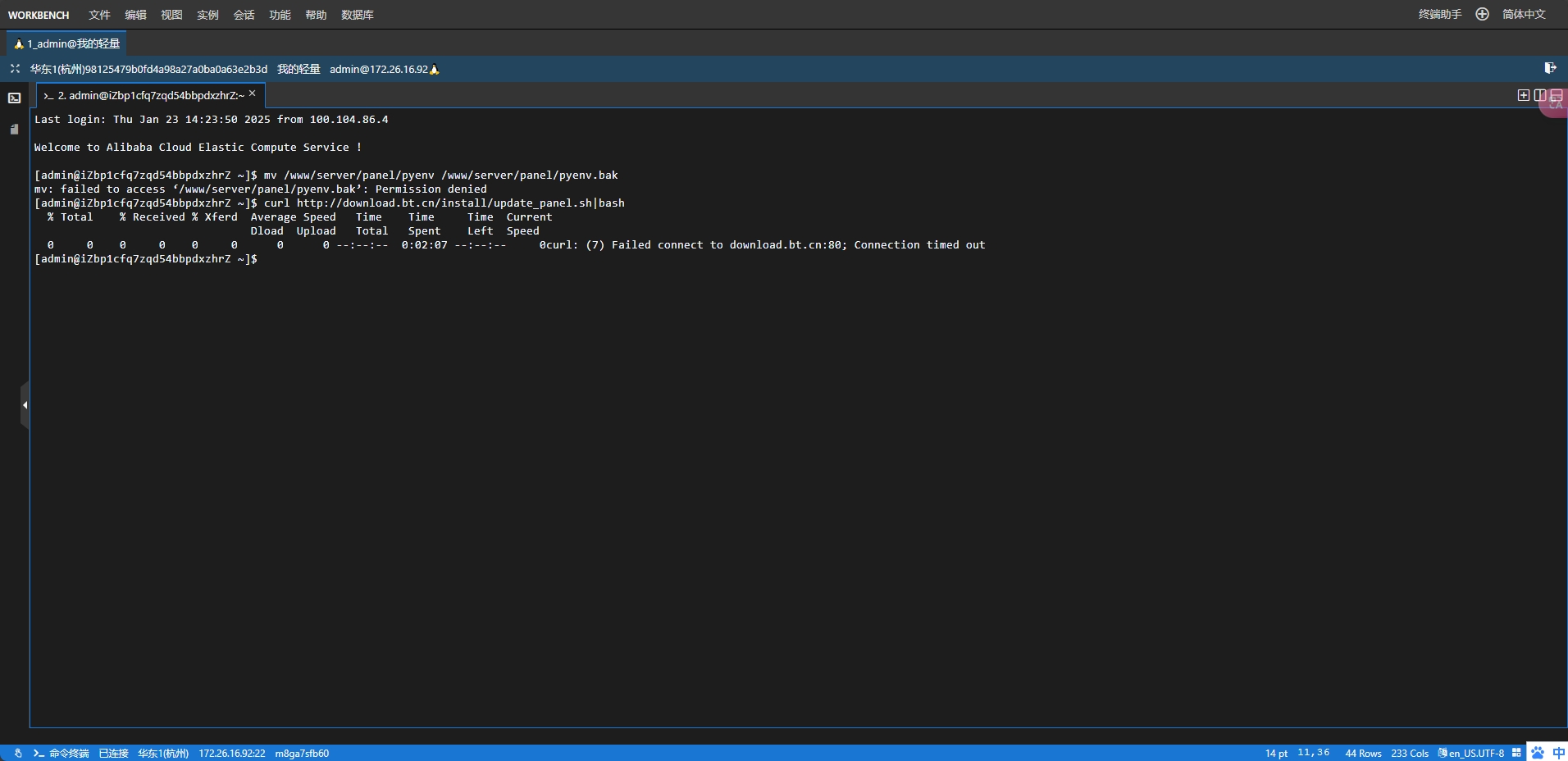Click the new terminal plus square icon
The image size is (1568, 761).
coord(1524,95)
